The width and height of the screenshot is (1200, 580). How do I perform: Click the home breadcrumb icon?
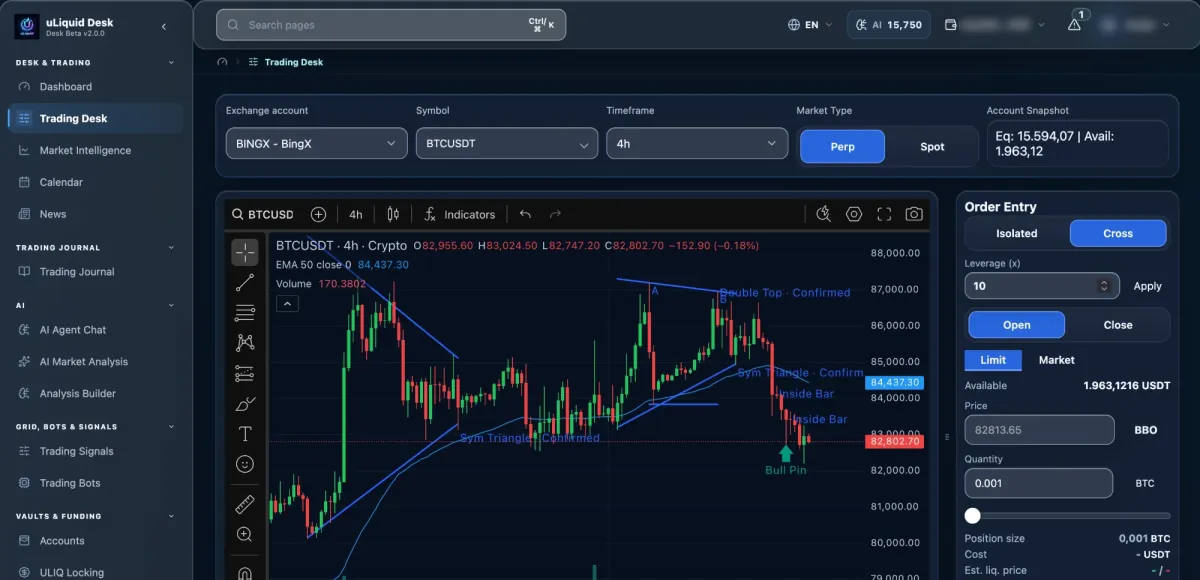(222, 62)
